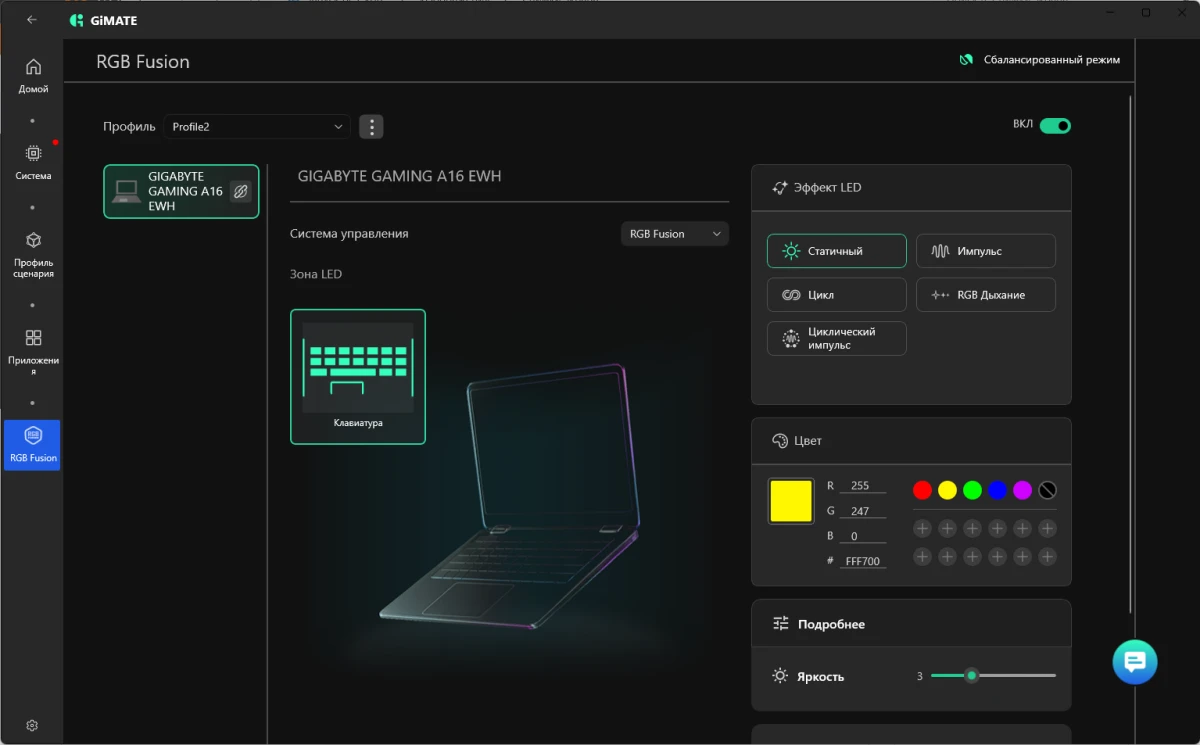Select the Клавиатура LED zone
This screenshot has width=1200, height=745.
[x=358, y=376]
